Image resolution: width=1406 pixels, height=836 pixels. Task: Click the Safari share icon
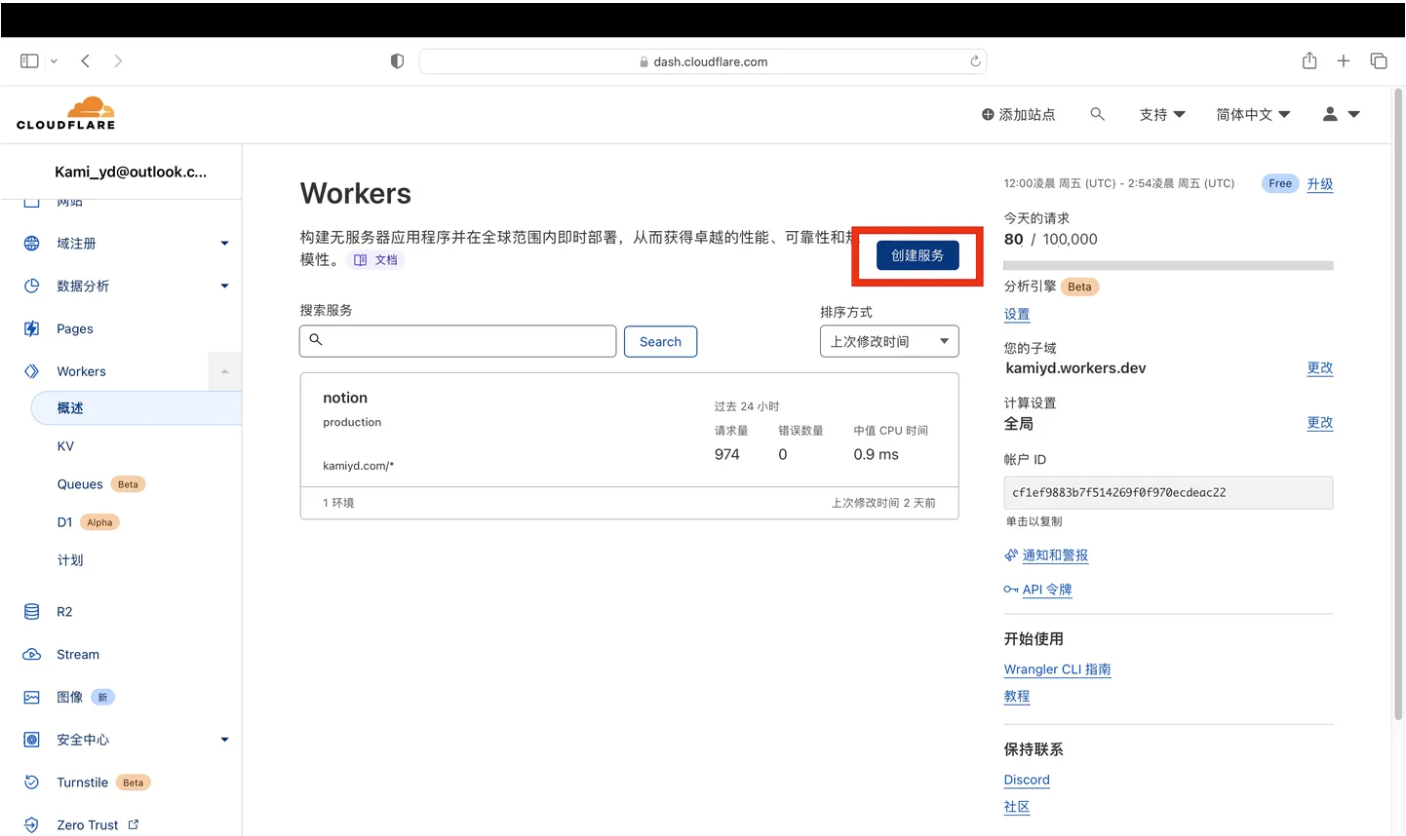pyautogui.click(x=1309, y=61)
